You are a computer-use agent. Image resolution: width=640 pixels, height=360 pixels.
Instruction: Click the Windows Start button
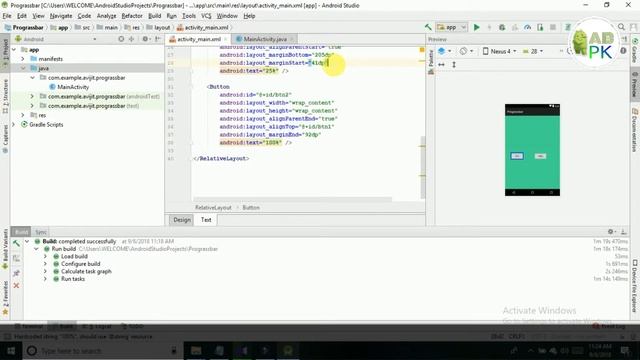tap(11, 351)
